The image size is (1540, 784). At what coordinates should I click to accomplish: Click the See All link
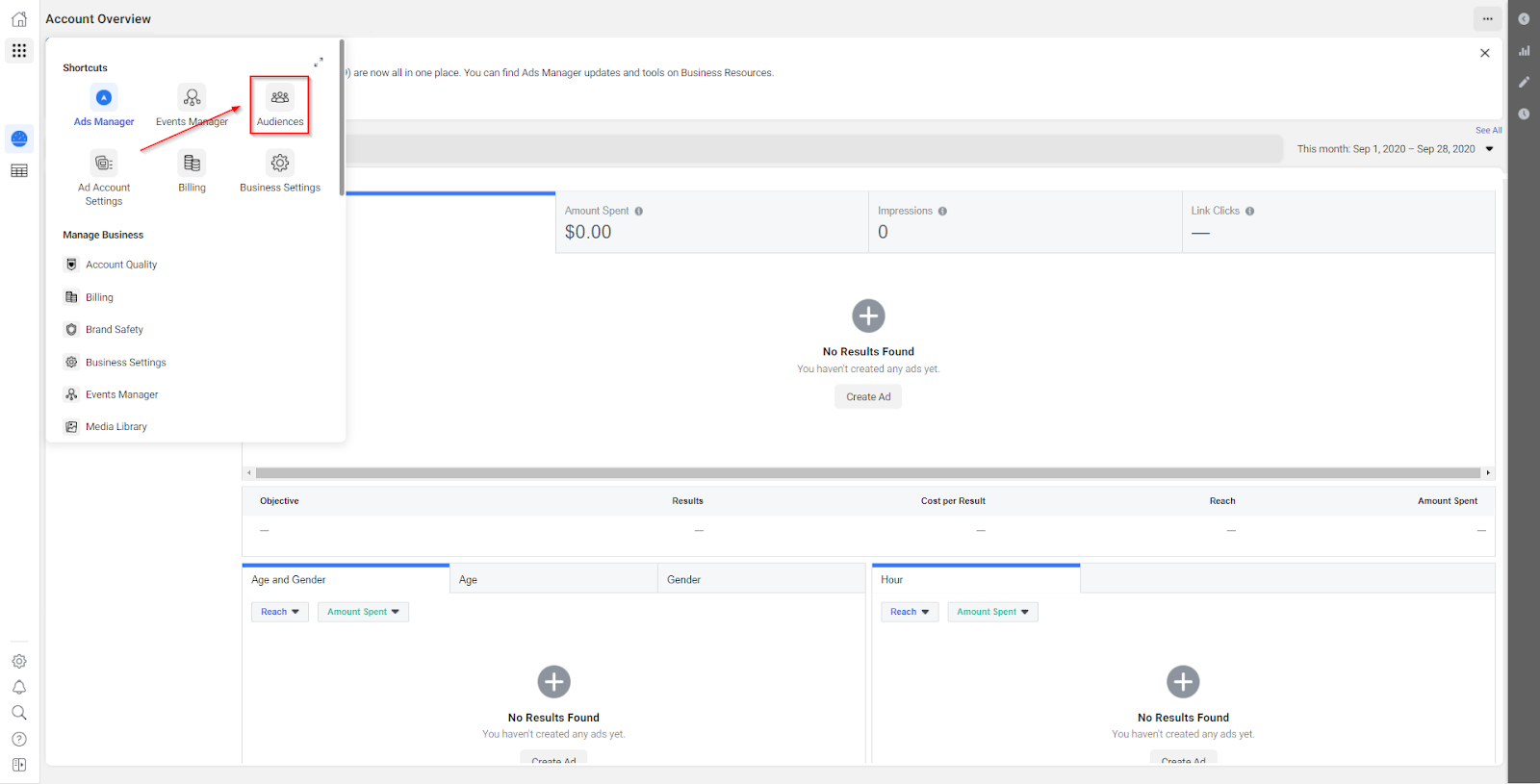(x=1489, y=131)
